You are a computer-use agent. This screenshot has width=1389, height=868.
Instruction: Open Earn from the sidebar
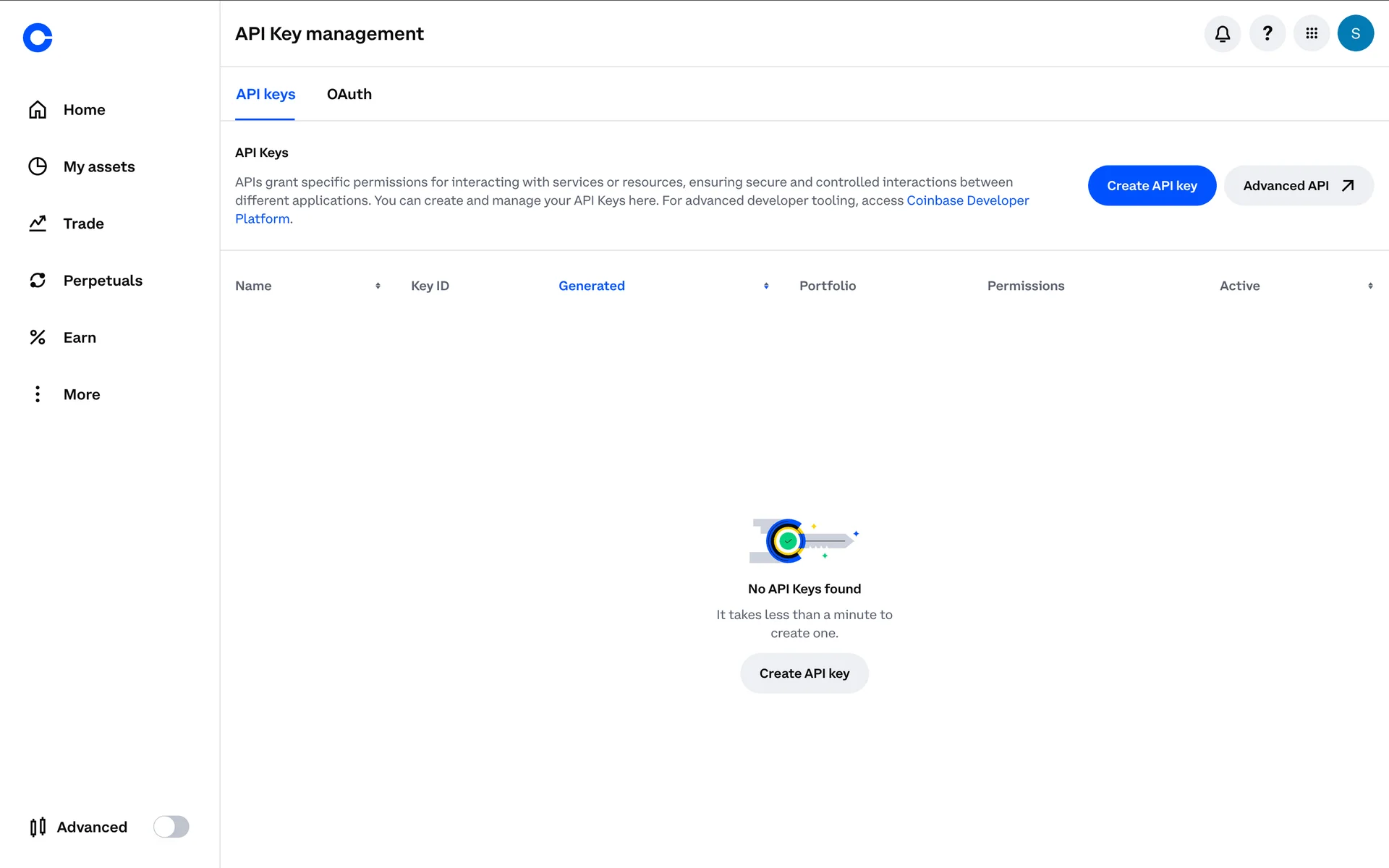80,338
